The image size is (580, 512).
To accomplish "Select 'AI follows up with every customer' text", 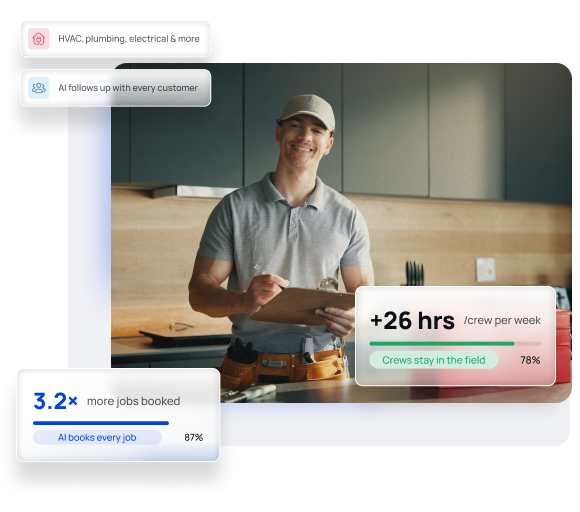I will [x=128, y=88].
